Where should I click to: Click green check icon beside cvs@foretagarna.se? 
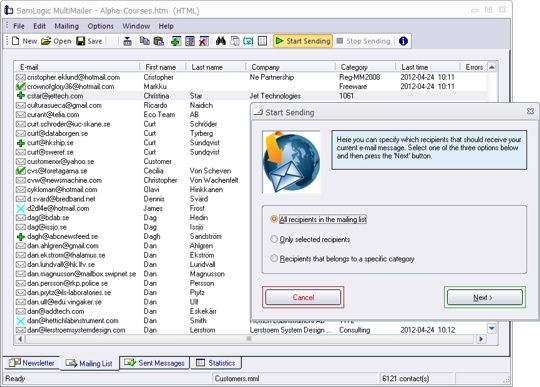pos(21,171)
